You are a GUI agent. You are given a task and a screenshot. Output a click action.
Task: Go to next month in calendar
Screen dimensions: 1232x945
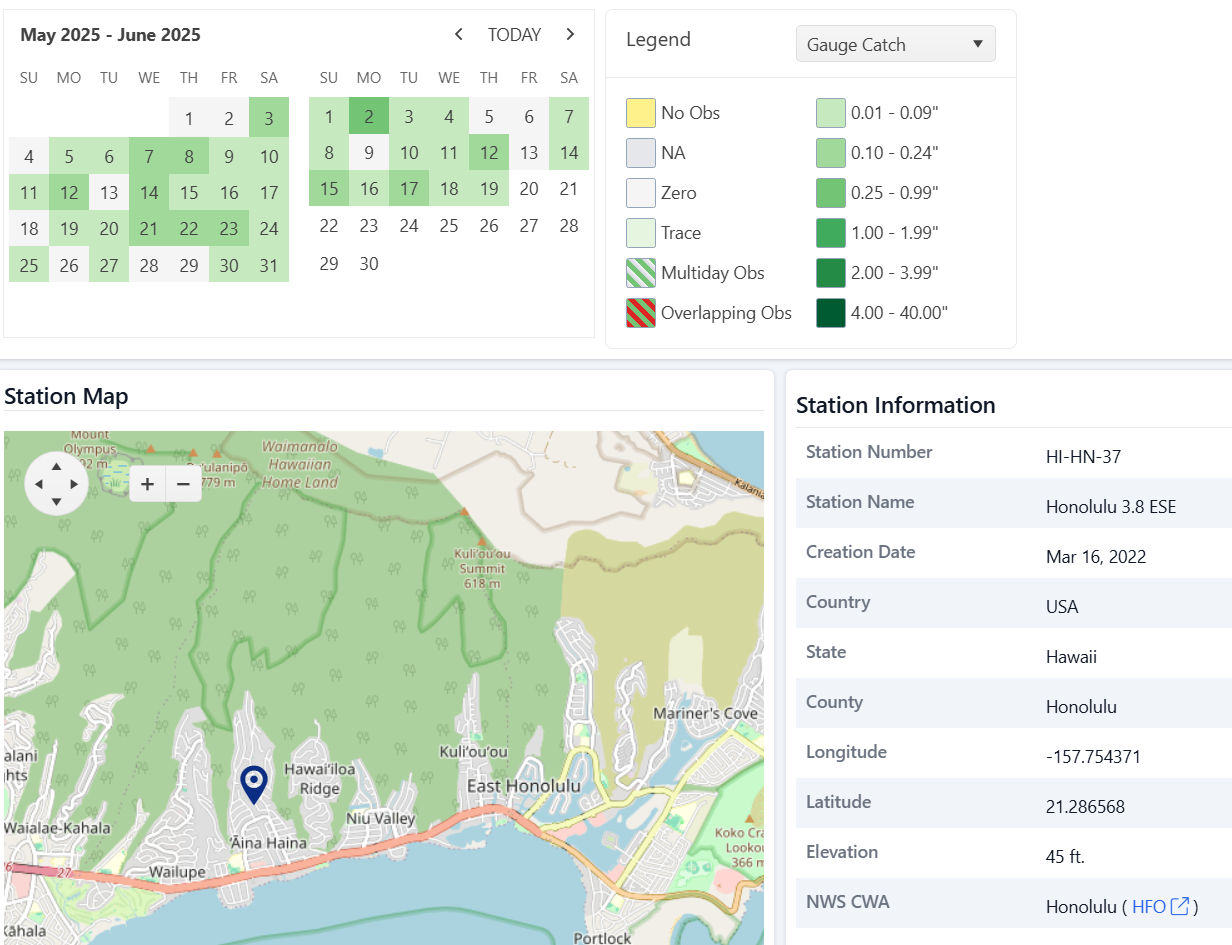(570, 34)
